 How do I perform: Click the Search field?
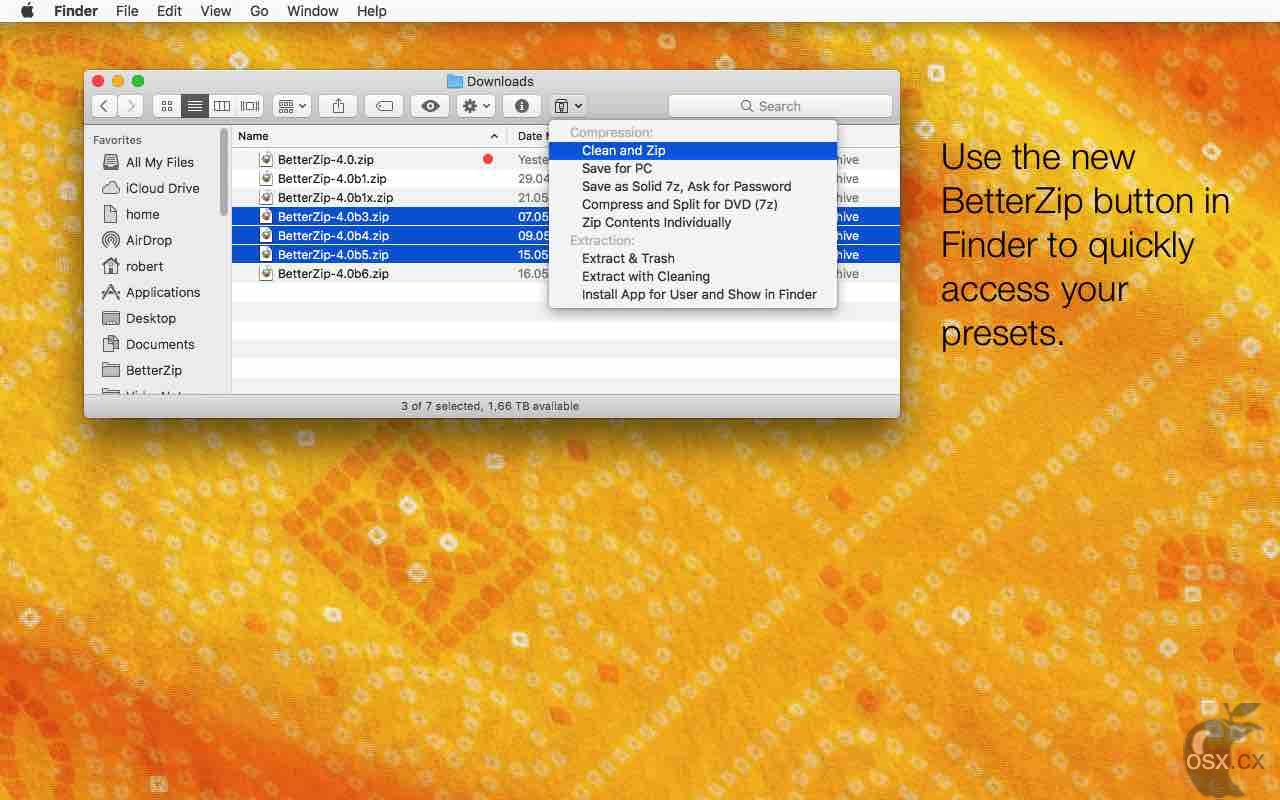point(780,106)
